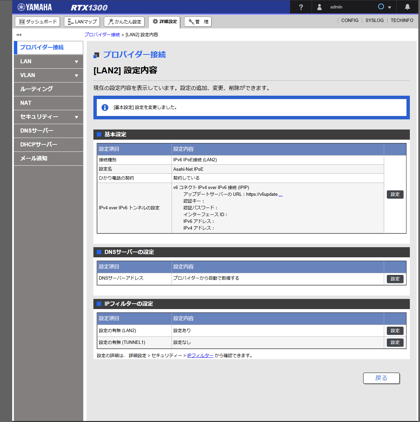The height and width of the screenshot is (422, 420).
Task: Click 戻る button
Action: (381, 378)
